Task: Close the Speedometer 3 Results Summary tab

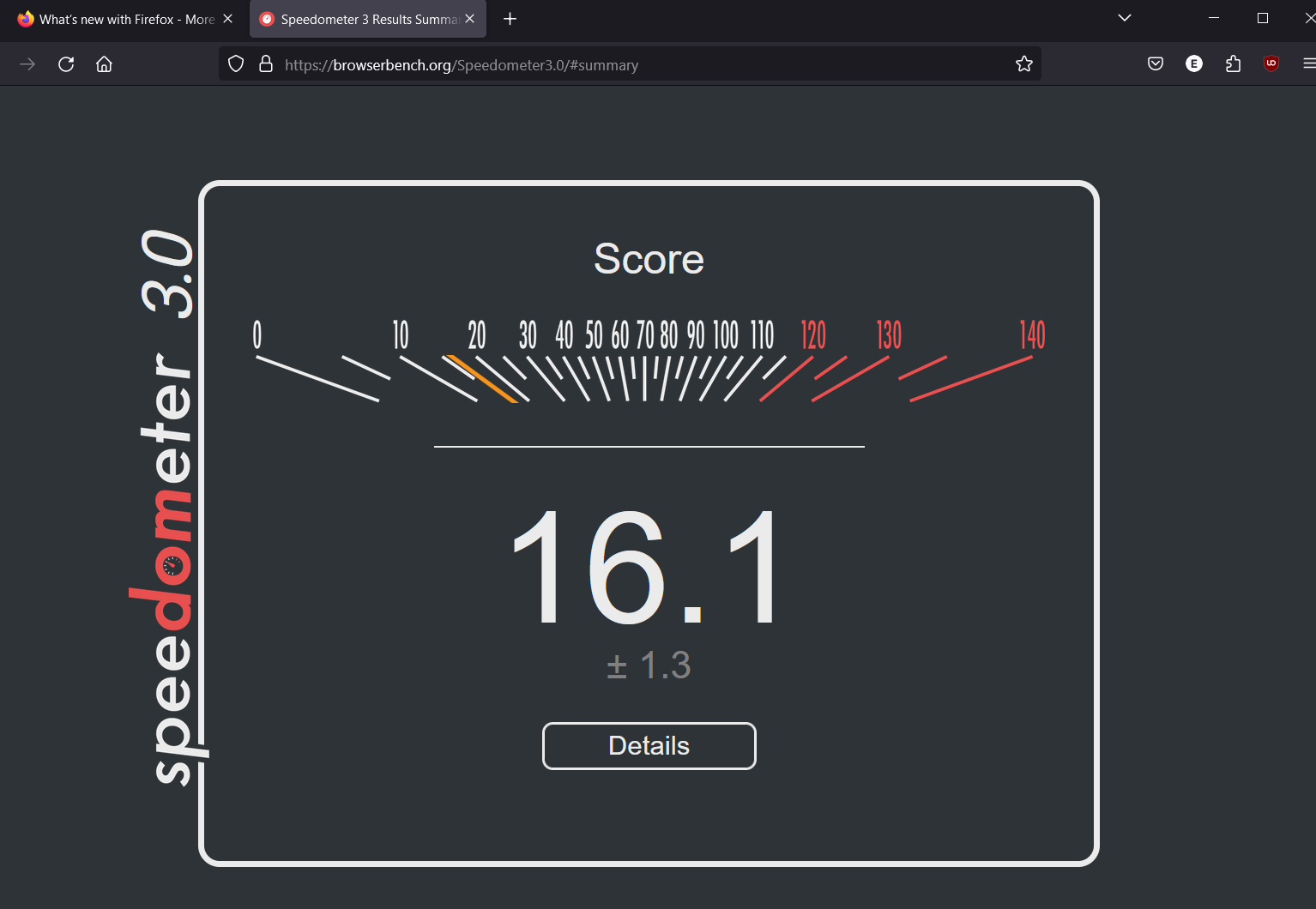Action: 469,19
